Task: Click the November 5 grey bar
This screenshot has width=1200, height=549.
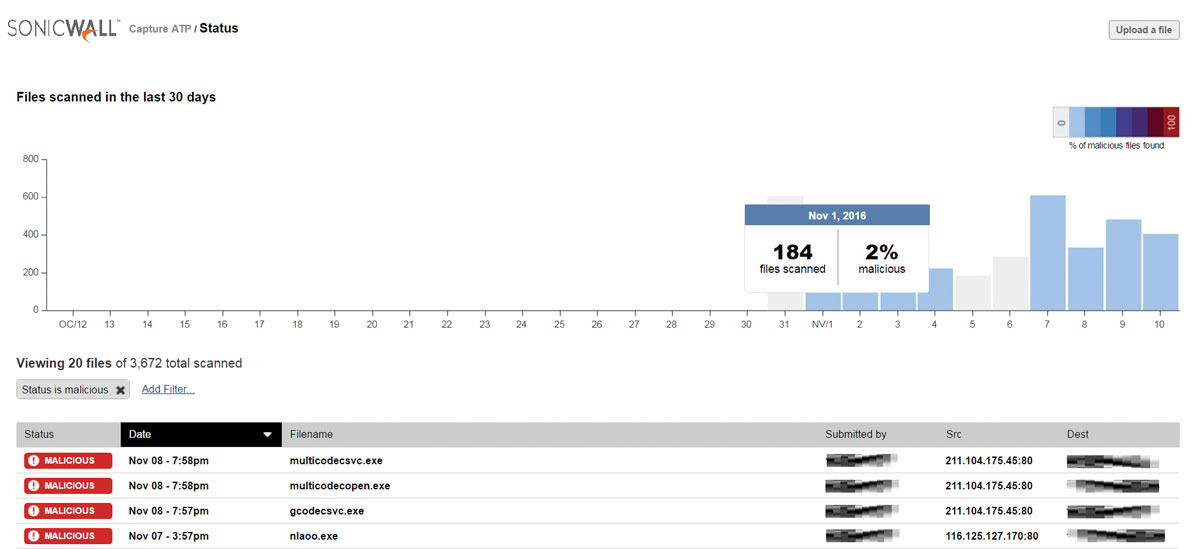Action: [972, 293]
